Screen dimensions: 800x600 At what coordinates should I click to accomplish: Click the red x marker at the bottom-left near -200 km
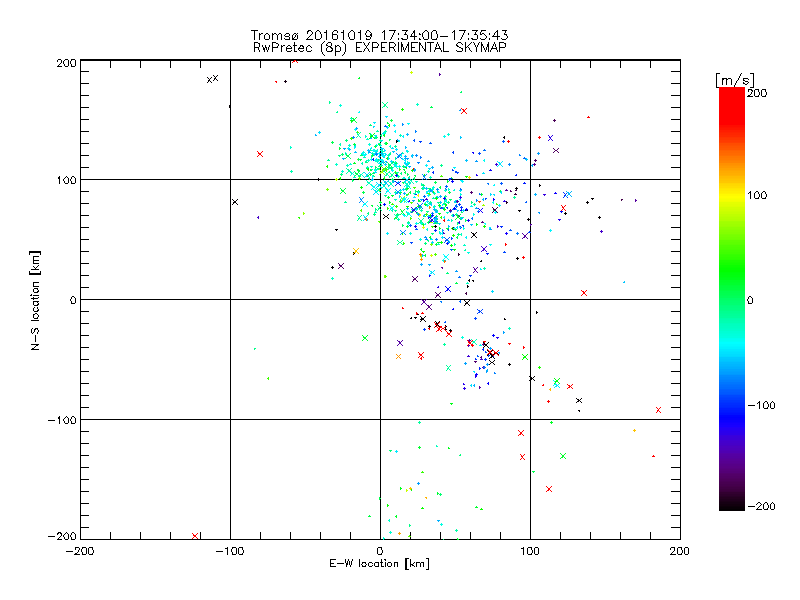[x=194, y=536]
